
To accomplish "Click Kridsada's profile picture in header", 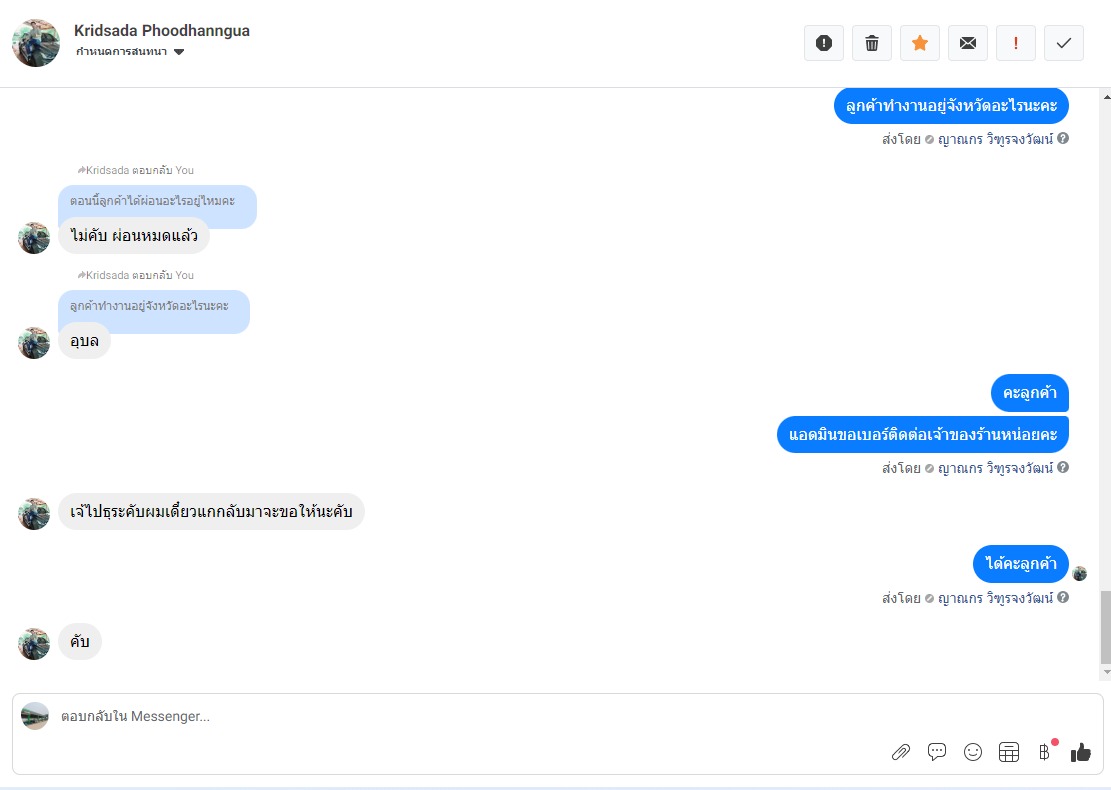I will tap(36, 43).
